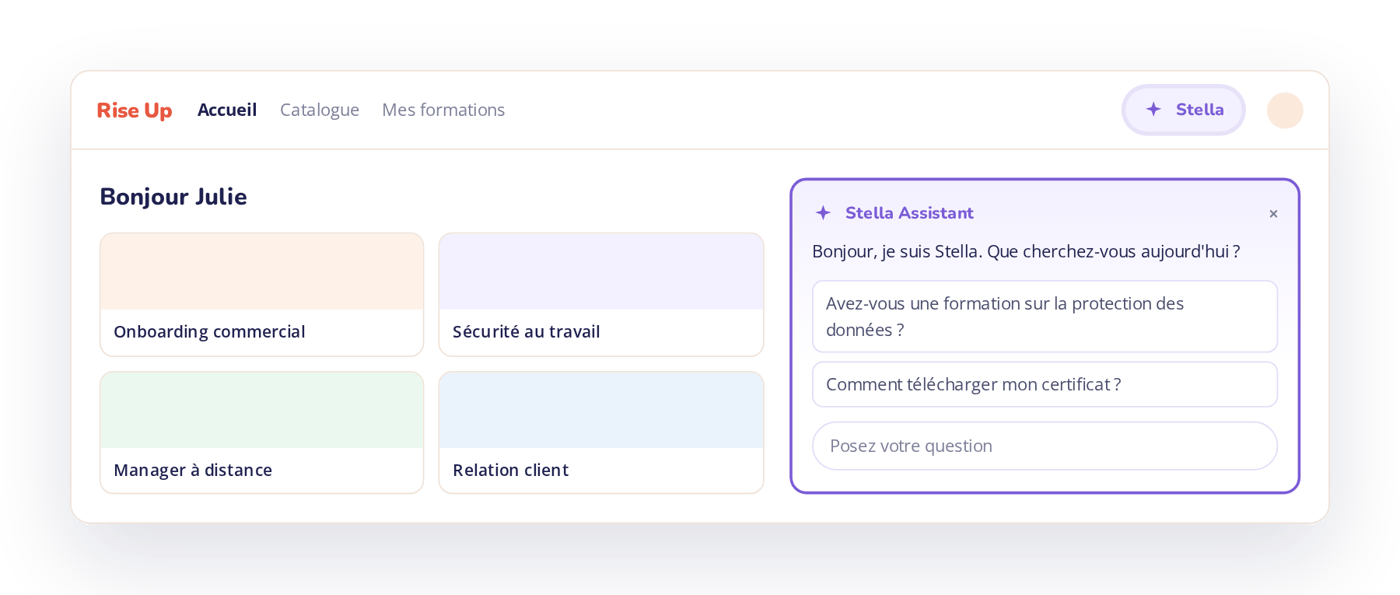Click the Stella assistant button
1400x595 pixels.
coord(1184,110)
